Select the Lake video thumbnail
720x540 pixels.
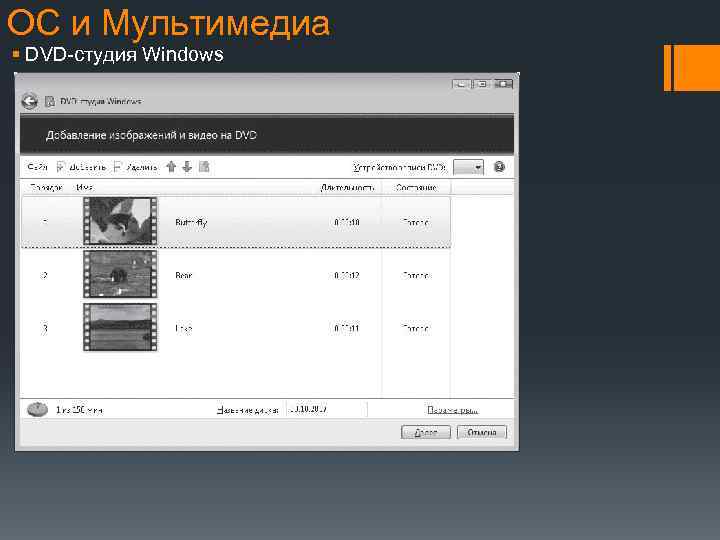(120, 327)
